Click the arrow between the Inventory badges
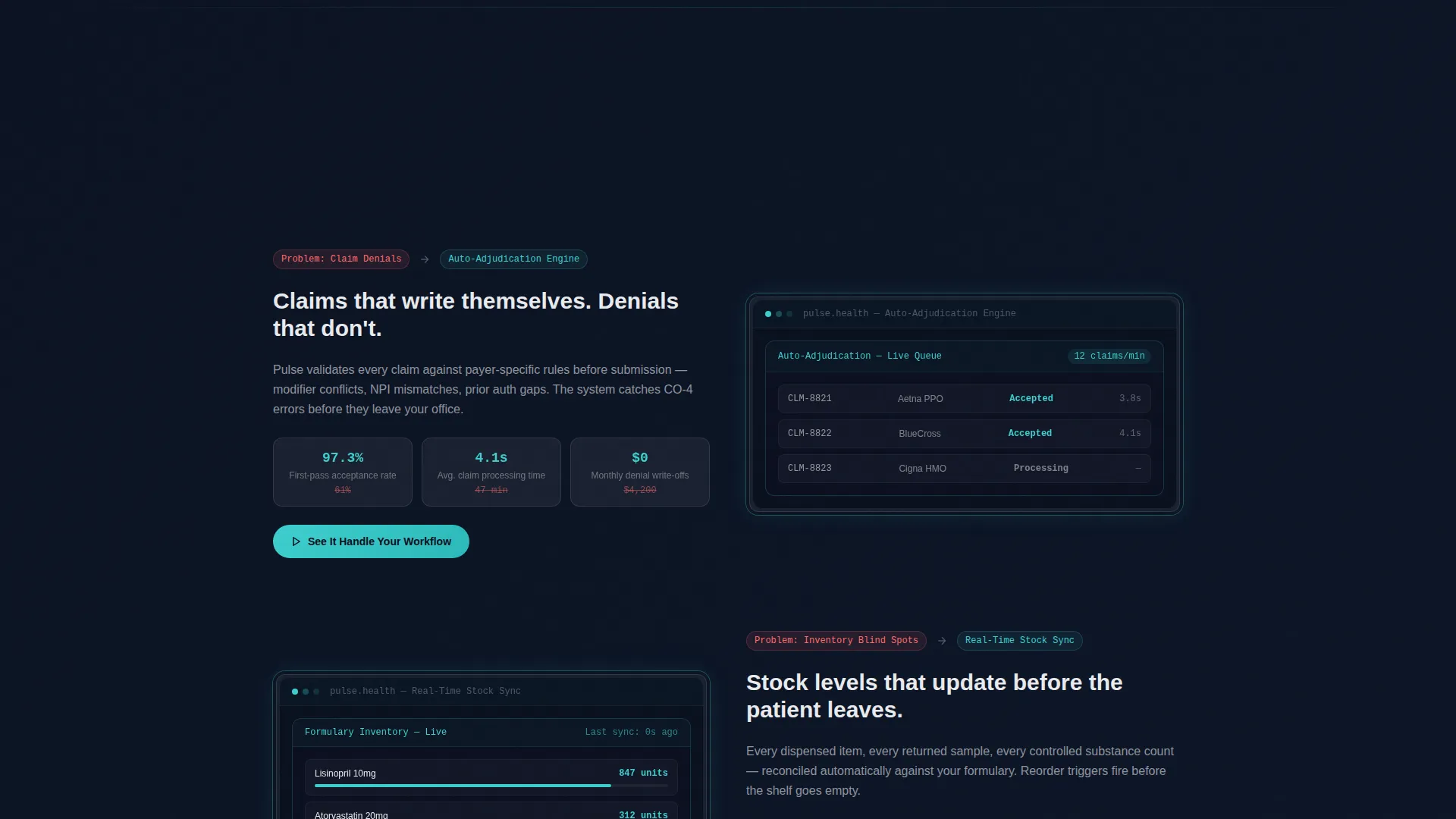The height and width of the screenshot is (819, 1456). click(942, 641)
